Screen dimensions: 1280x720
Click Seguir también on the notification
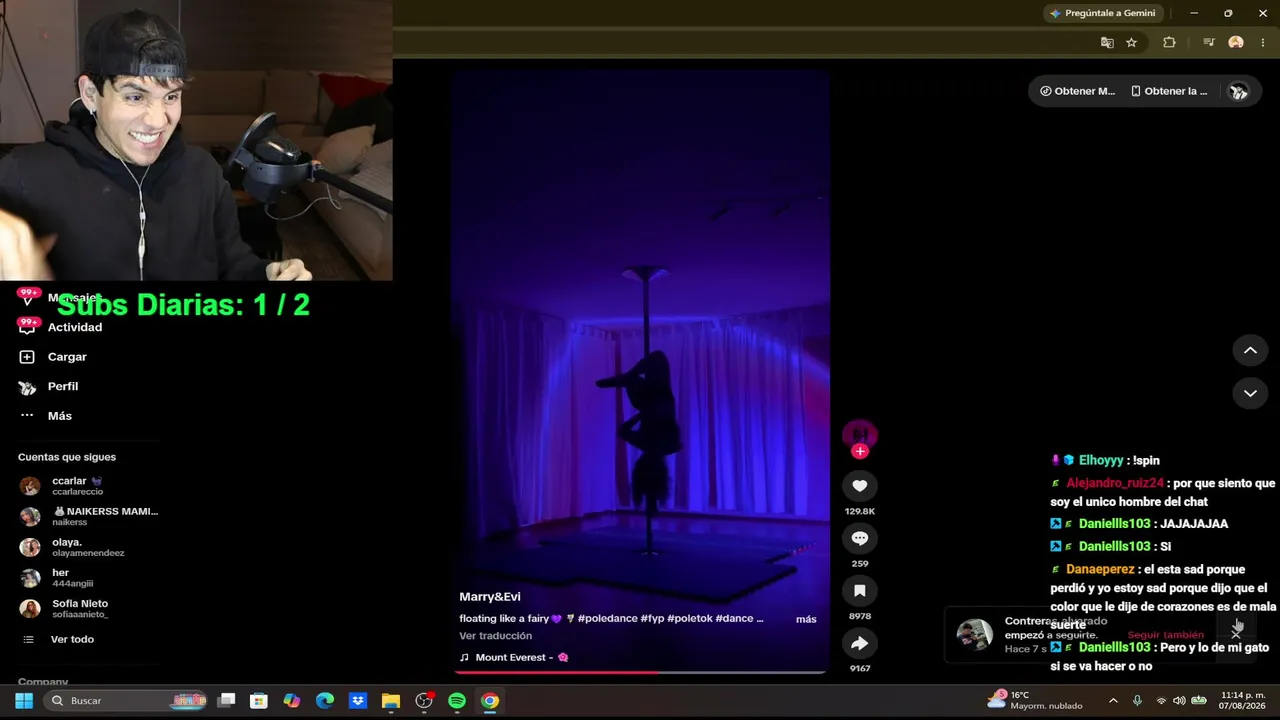(x=1165, y=635)
